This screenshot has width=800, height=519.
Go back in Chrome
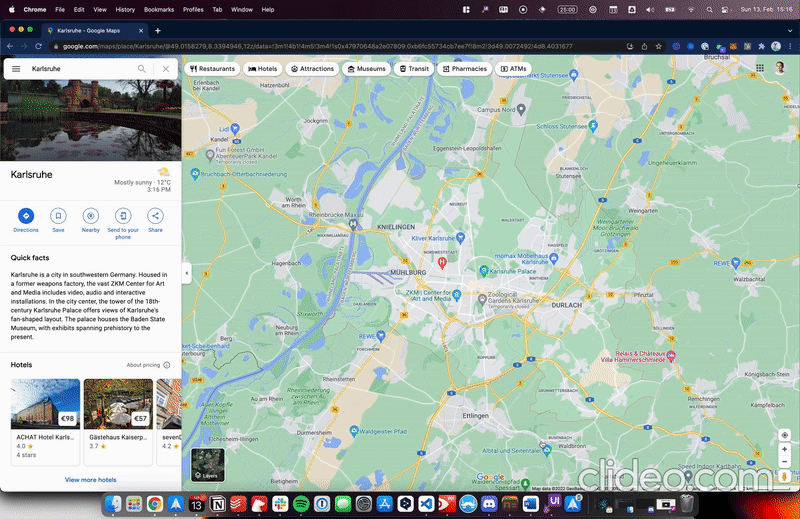click(10, 46)
